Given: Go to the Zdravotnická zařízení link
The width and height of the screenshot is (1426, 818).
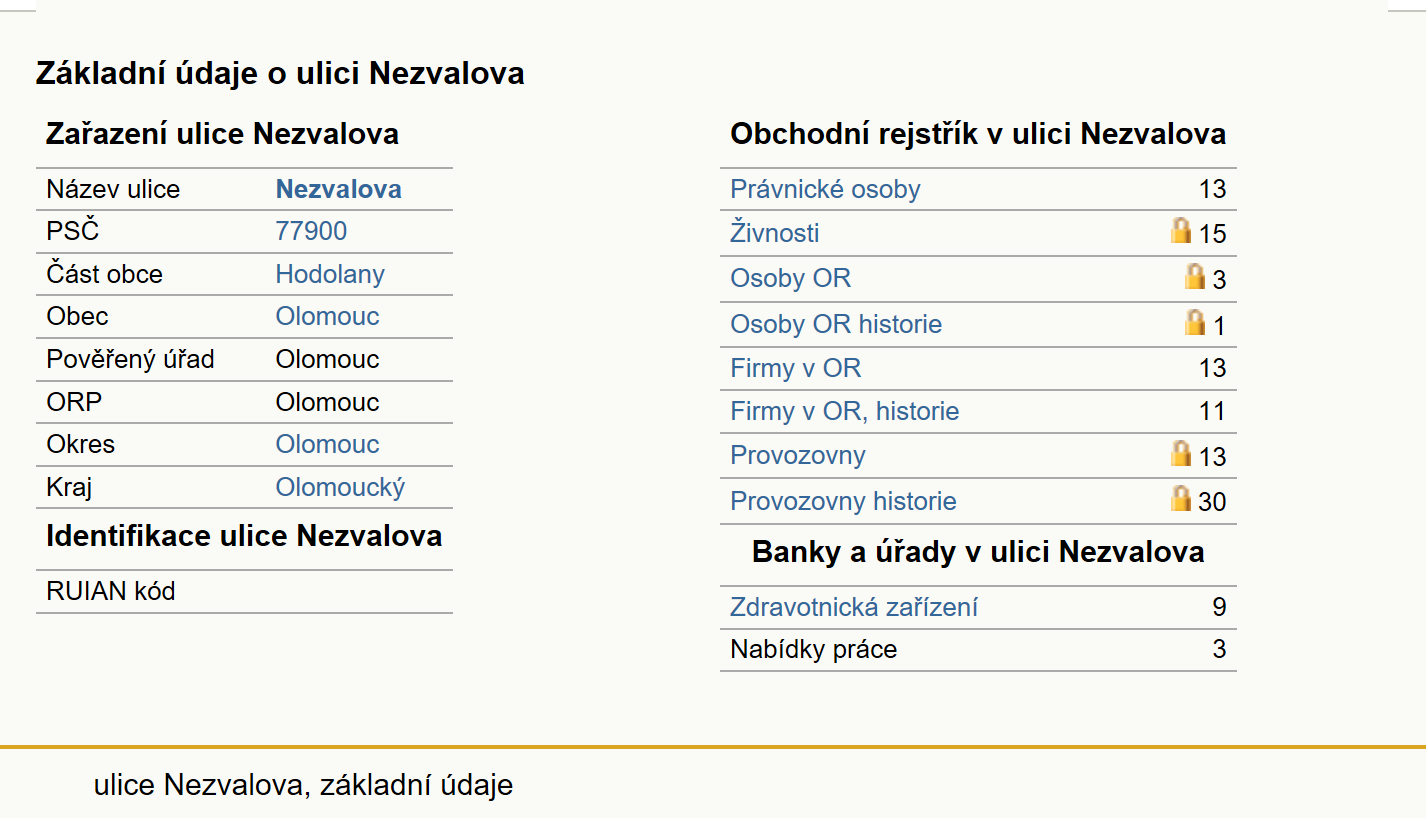Looking at the screenshot, I should [854, 607].
